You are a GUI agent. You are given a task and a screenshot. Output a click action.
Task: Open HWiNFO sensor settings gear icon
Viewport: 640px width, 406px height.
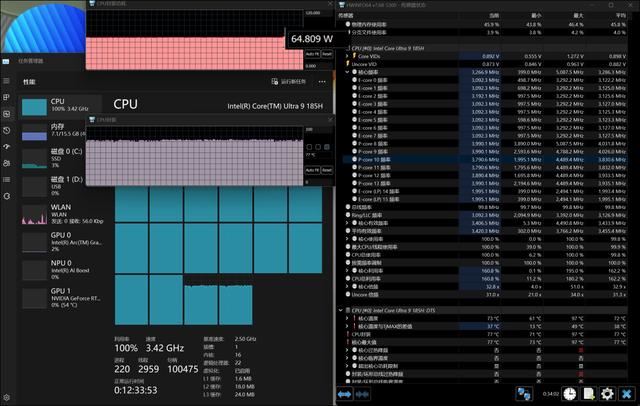point(607,394)
